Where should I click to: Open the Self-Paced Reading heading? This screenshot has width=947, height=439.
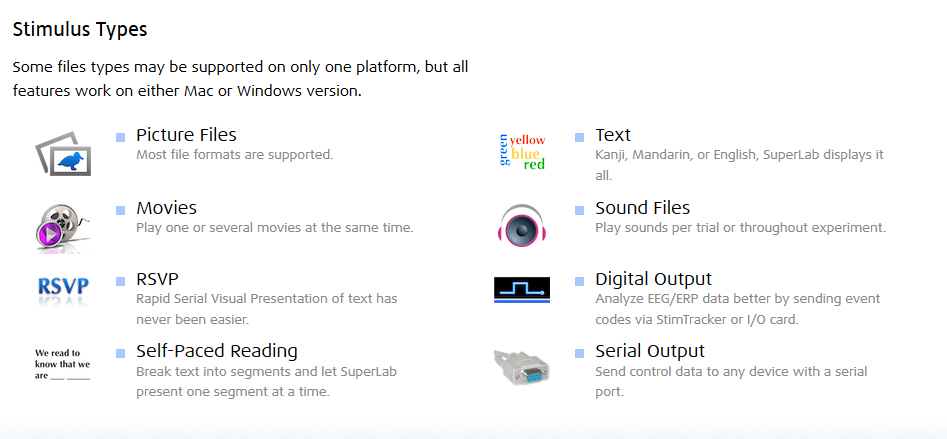click(216, 351)
